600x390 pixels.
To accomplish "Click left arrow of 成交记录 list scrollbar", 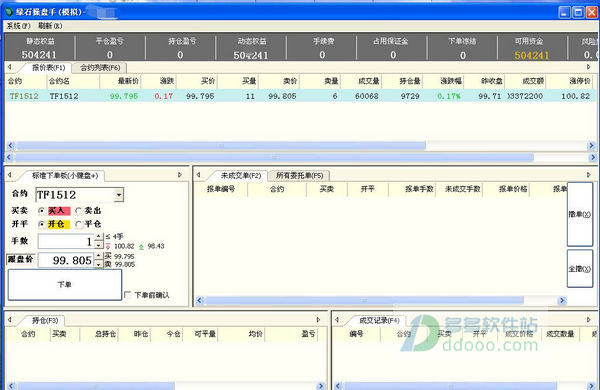I will coord(338,386).
